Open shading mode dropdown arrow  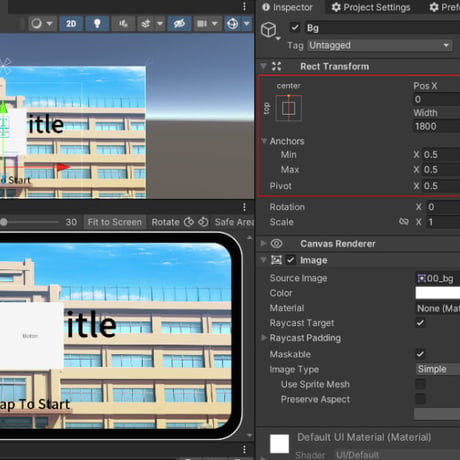tap(49, 24)
